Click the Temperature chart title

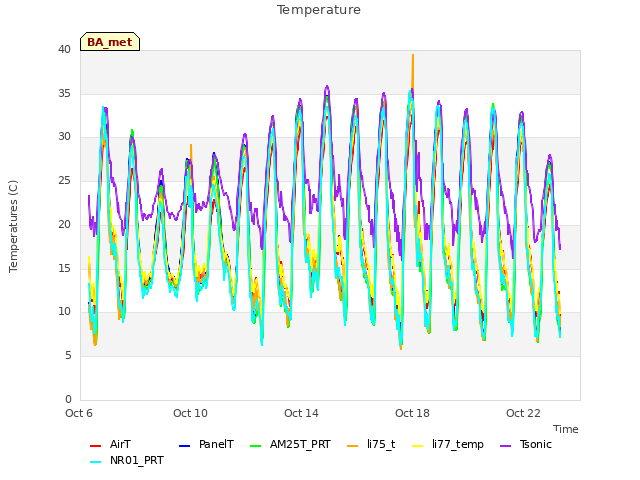point(319,10)
